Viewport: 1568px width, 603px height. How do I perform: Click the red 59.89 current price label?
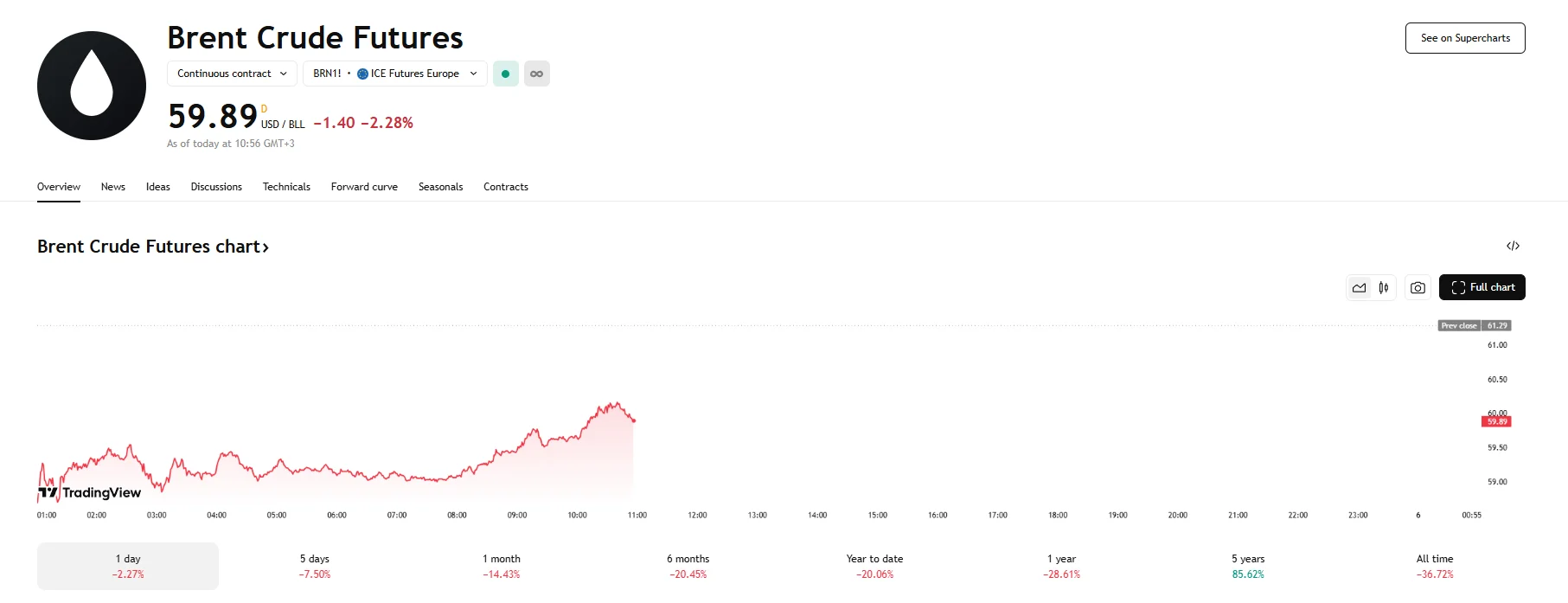click(x=1496, y=422)
